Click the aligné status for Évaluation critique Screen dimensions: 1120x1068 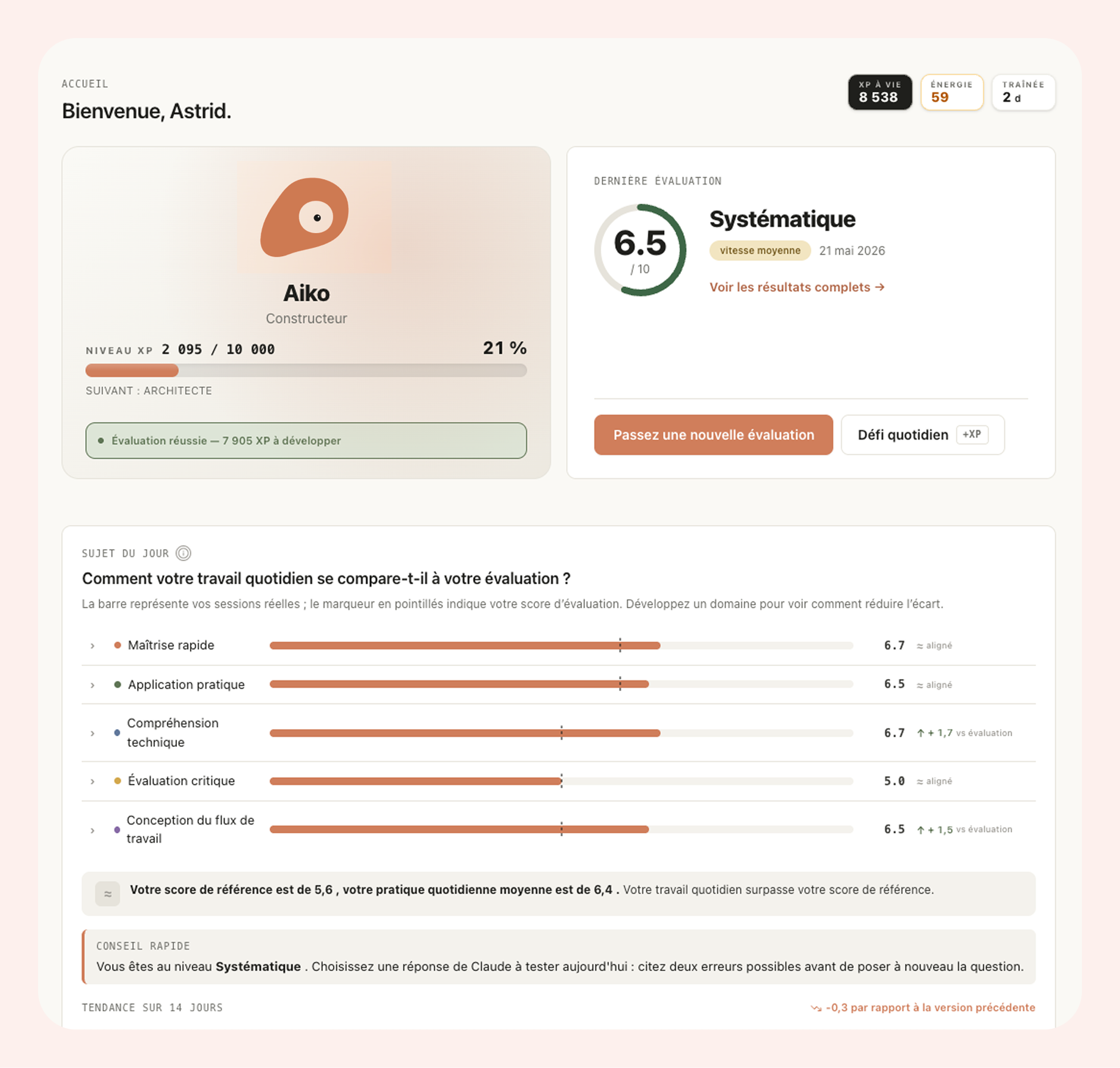(x=934, y=781)
